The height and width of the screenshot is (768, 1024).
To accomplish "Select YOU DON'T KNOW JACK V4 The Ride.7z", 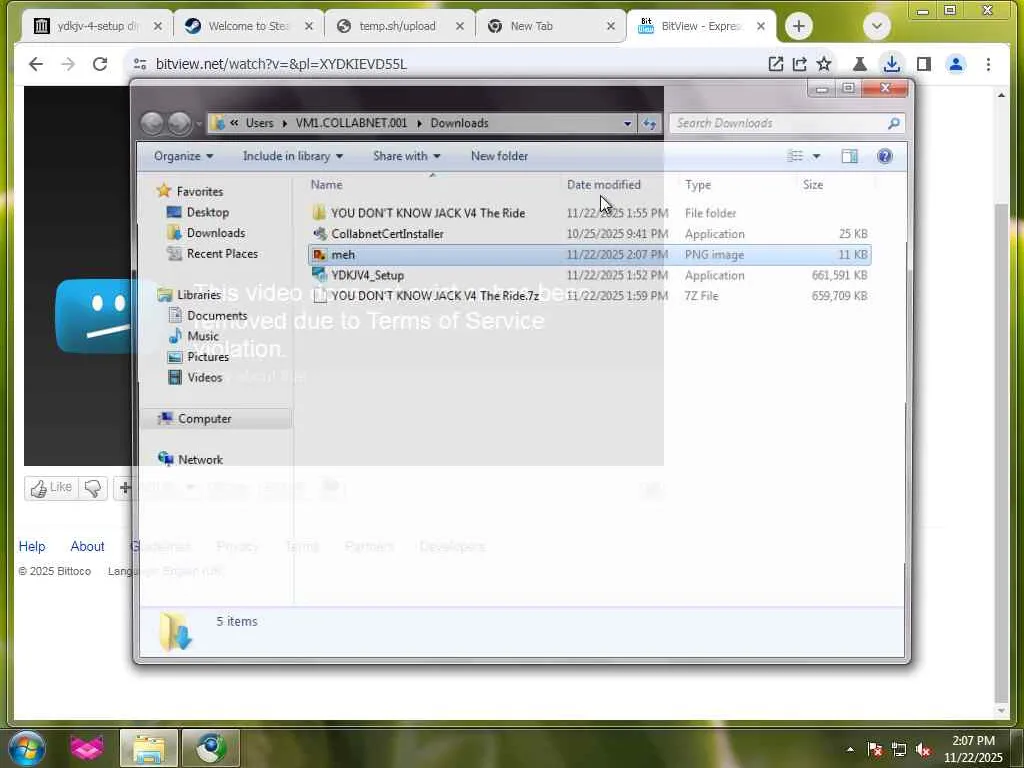I will click(x=589, y=296).
